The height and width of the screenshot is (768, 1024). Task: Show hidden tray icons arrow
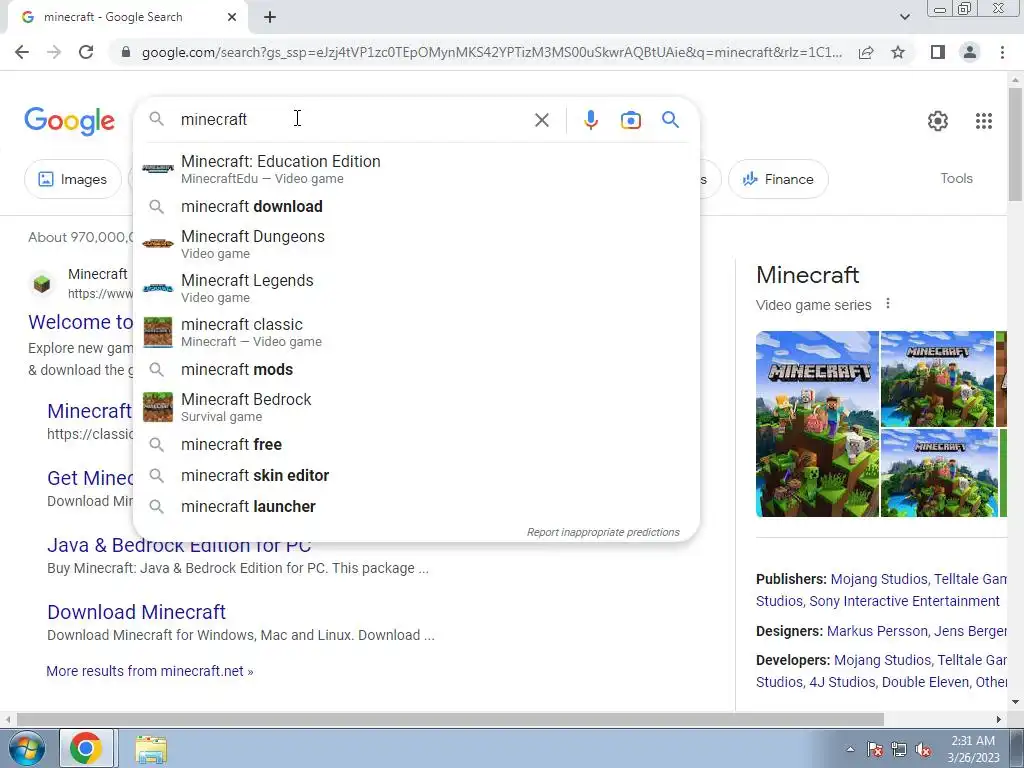click(850, 749)
